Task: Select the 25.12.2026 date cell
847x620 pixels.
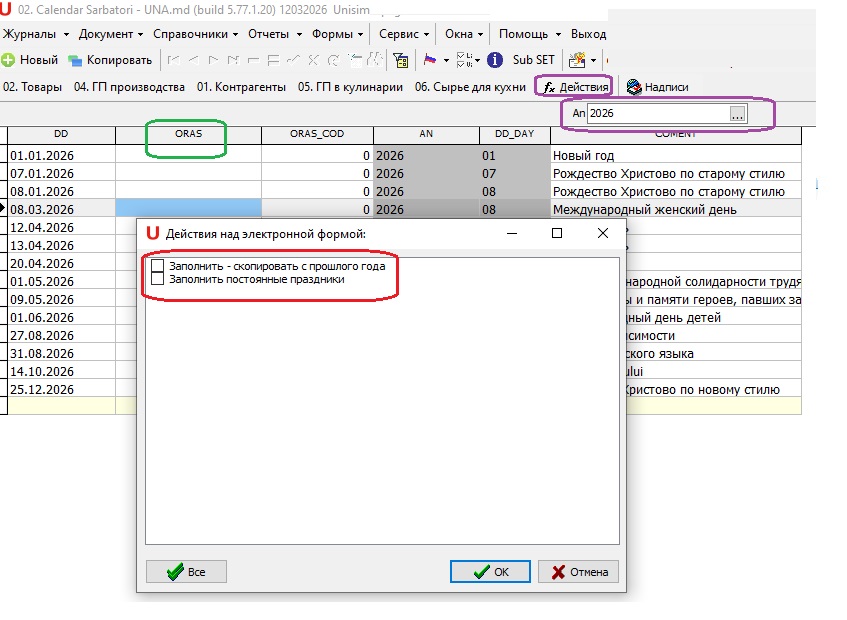Action: [x=62, y=389]
